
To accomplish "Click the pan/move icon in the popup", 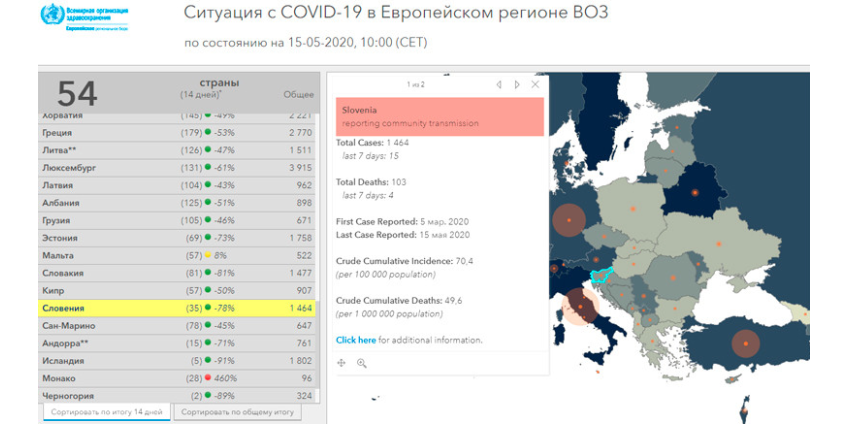I will click(x=341, y=363).
